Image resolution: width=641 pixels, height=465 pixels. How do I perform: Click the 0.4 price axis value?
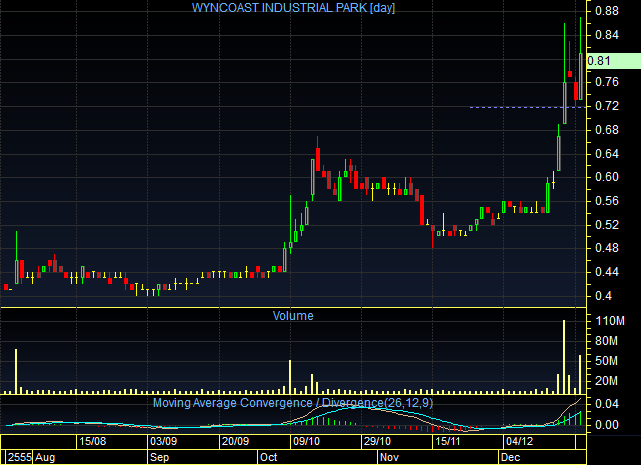[603, 296]
